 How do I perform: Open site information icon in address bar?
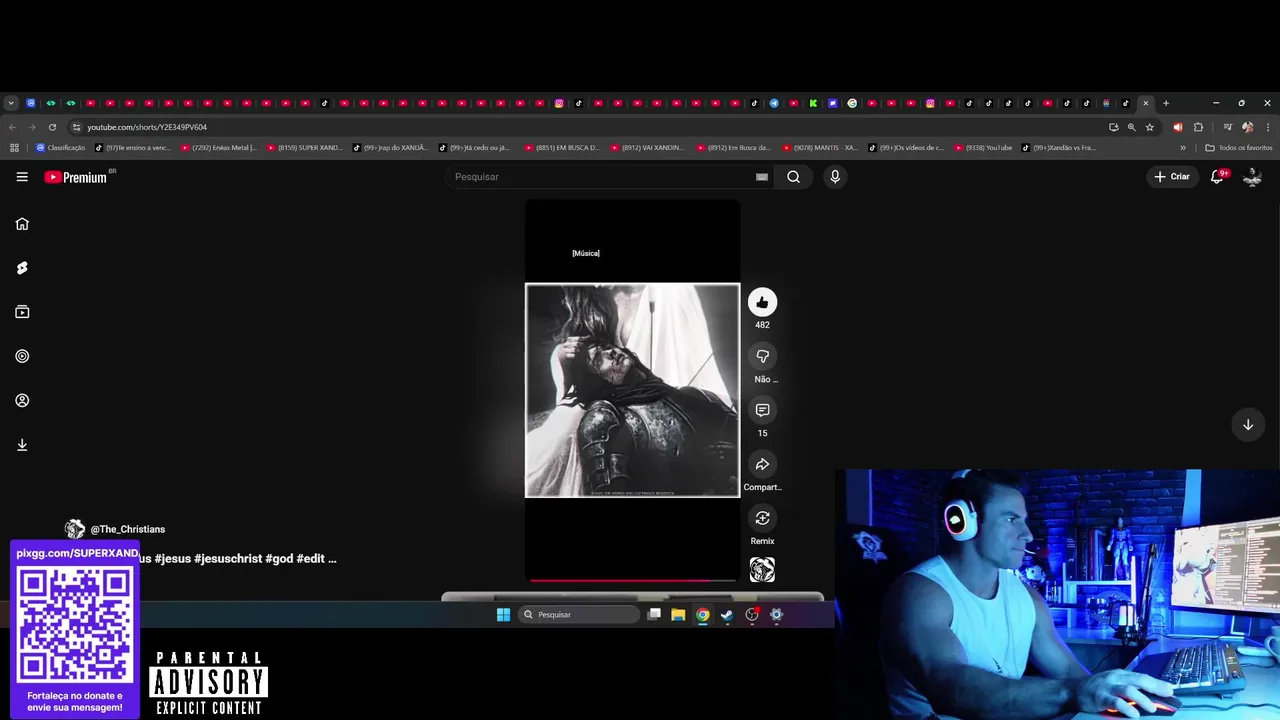[x=76, y=127]
